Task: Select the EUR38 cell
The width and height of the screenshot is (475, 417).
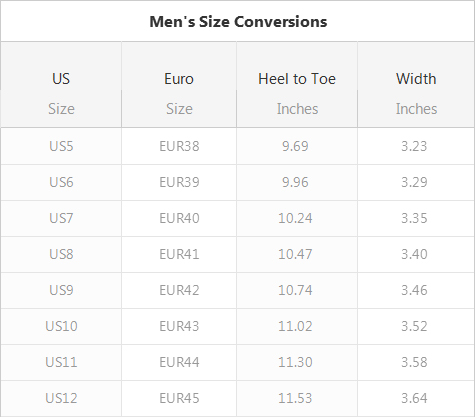Action: [179, 146]
